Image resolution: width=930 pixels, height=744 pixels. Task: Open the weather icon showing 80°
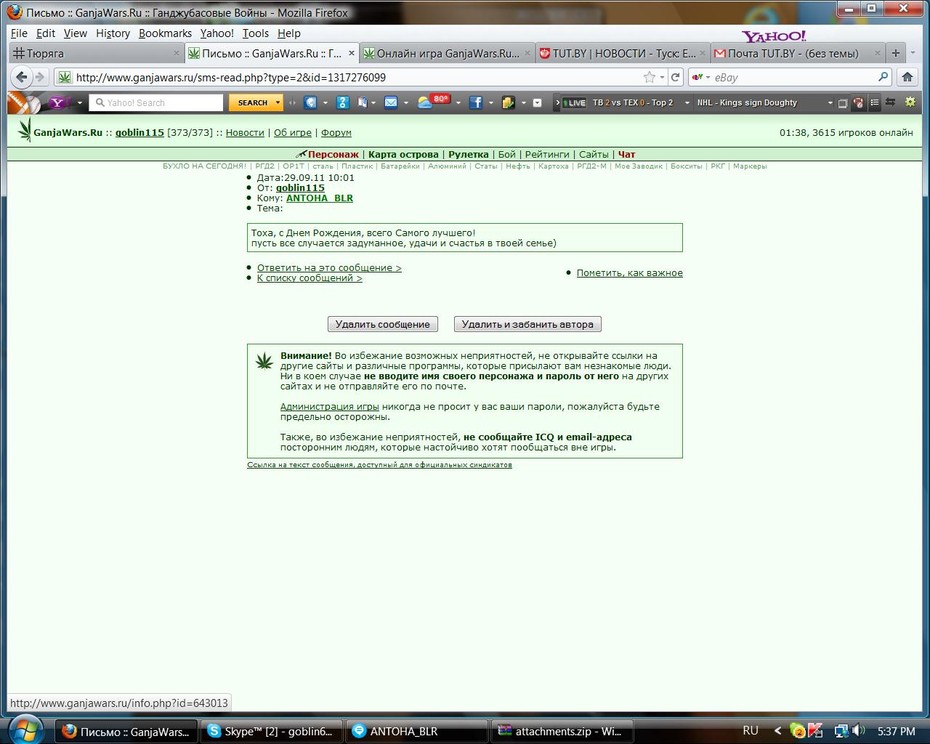[x=433, y=102]
